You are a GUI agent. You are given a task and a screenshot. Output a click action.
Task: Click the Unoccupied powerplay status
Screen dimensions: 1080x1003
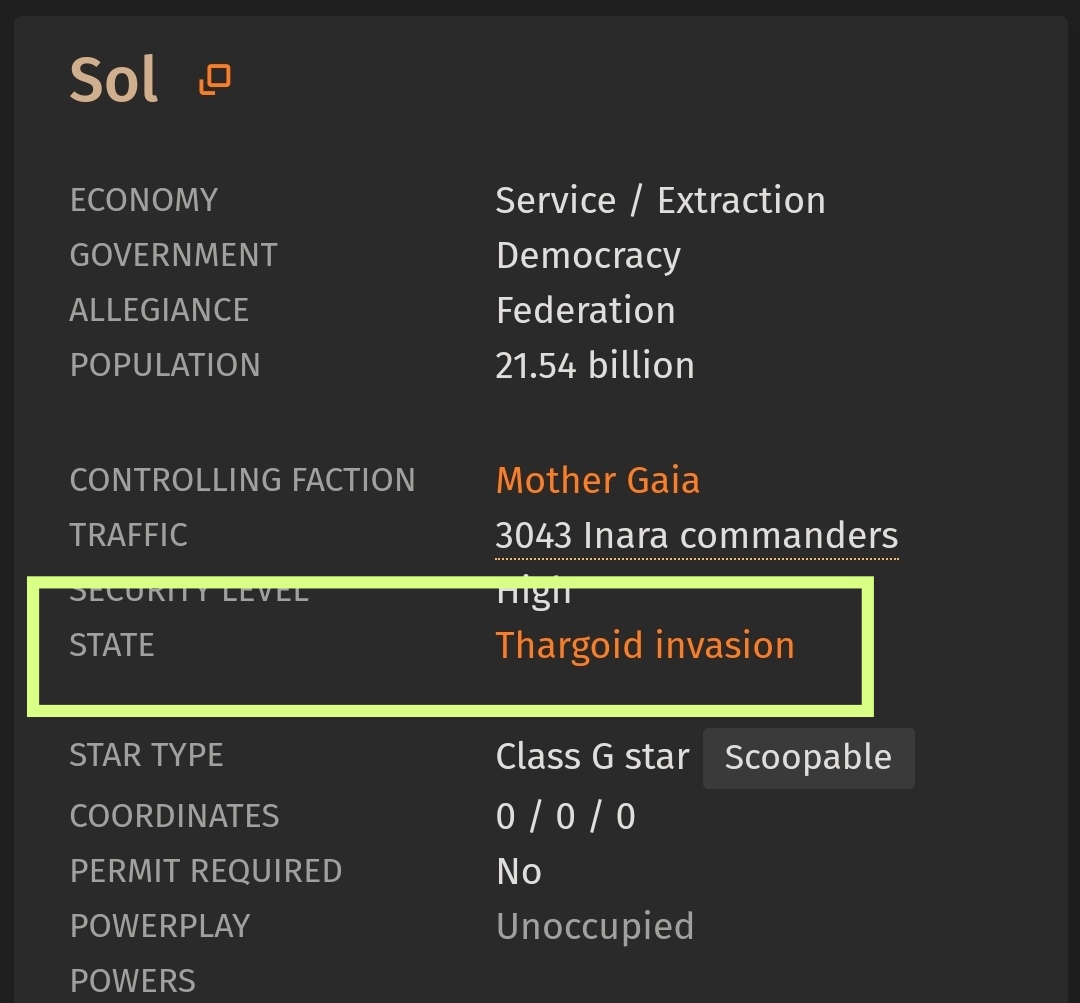(595, 927)
